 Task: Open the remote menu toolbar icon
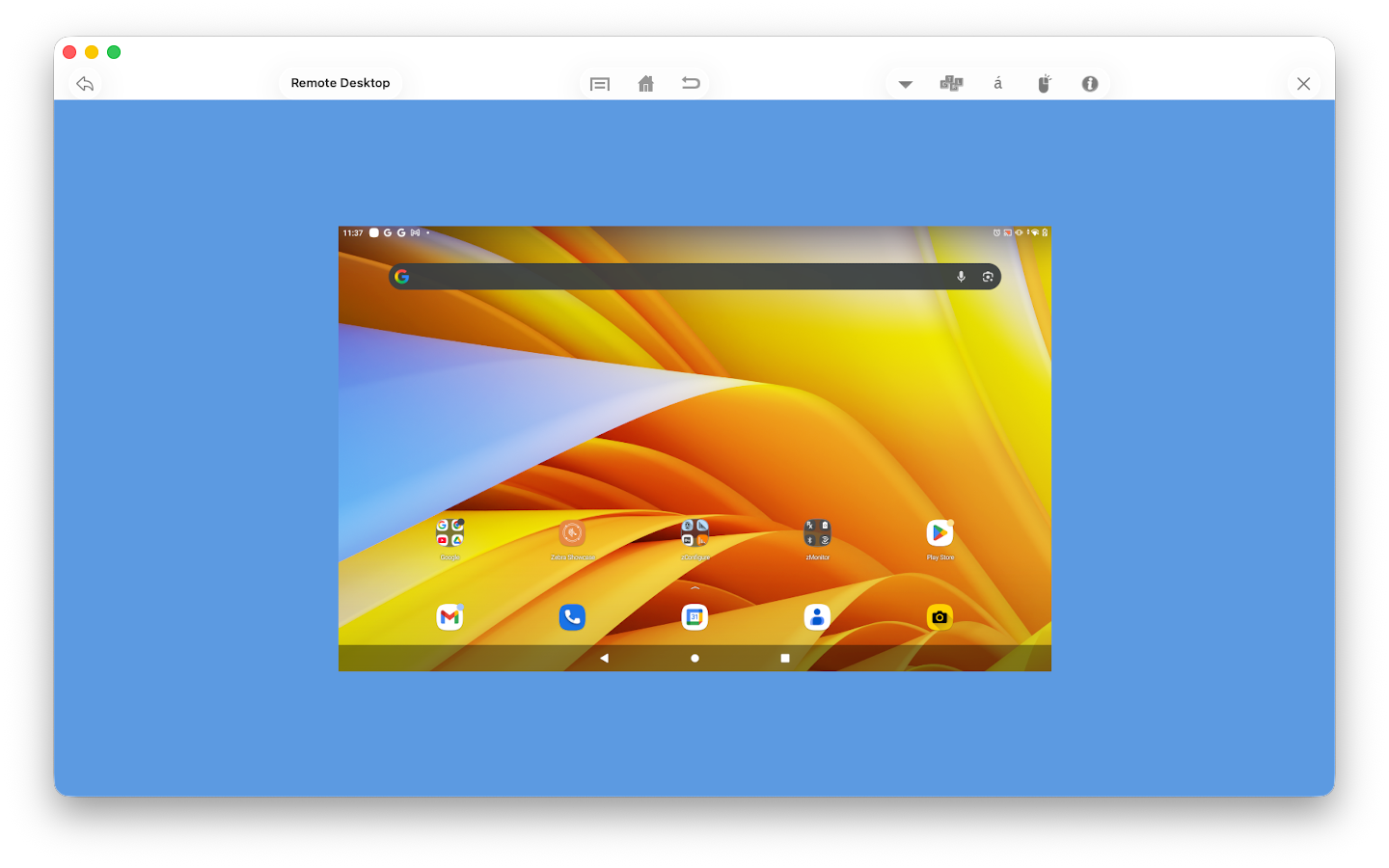600,84
